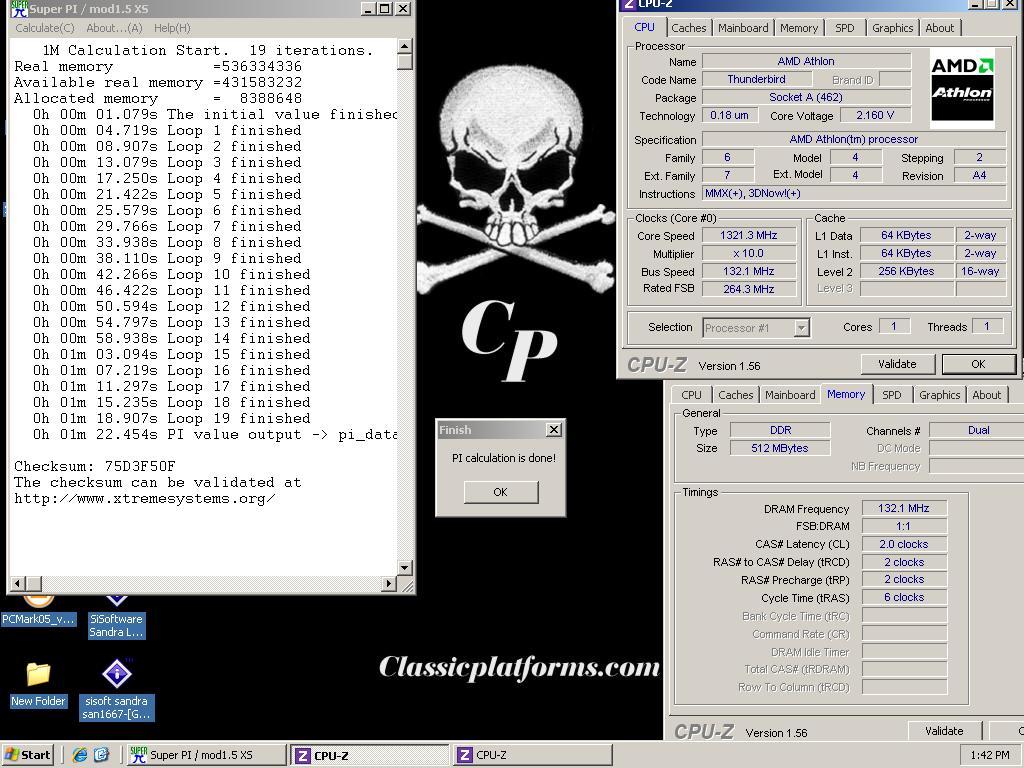Open SiSoftware Sandra L... desktop icon
This screenshot has height=768, width=1024.
(116, 617)
